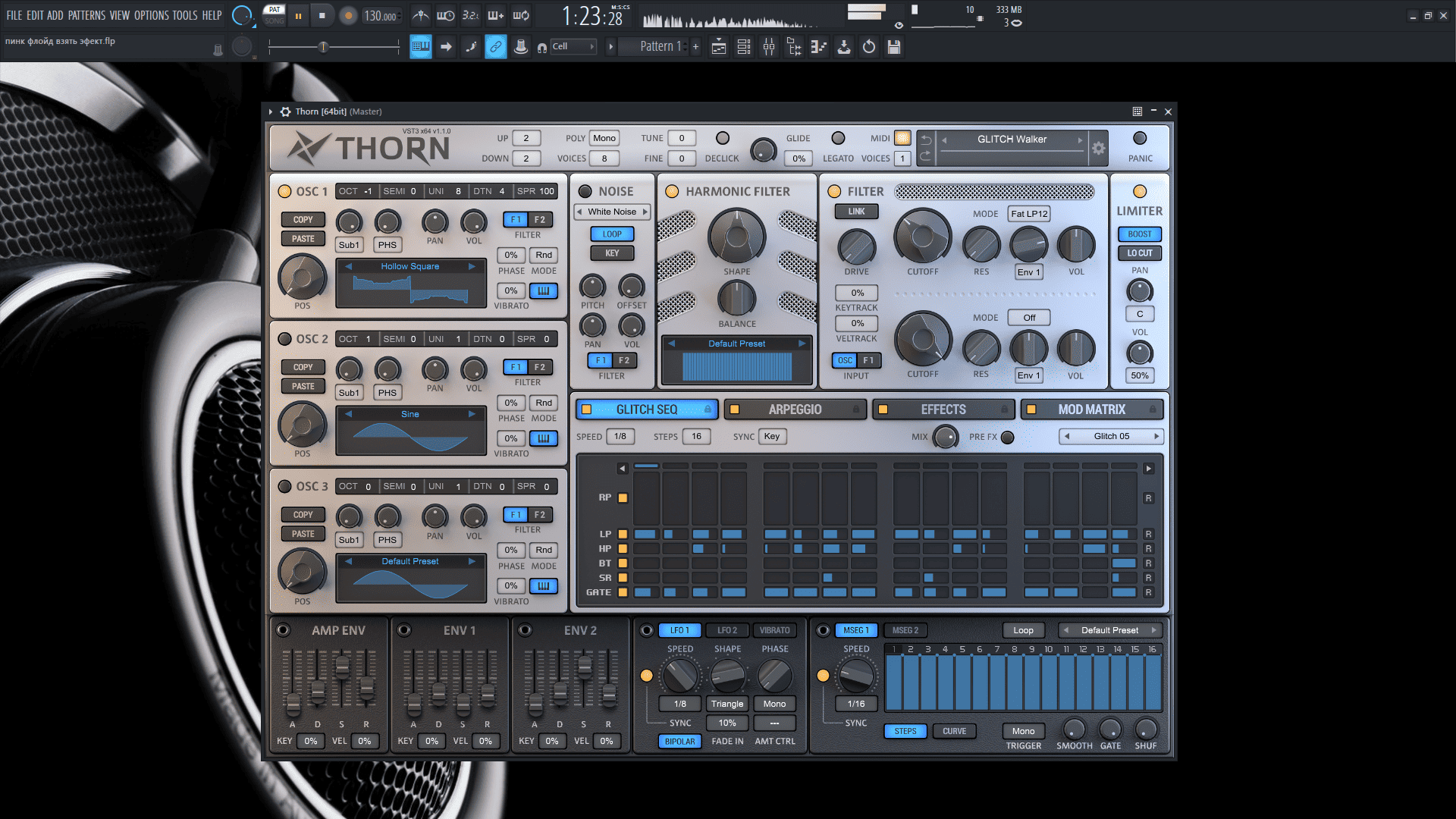
Task: Click the filter LINK button
Action: [x=857, y=212]
